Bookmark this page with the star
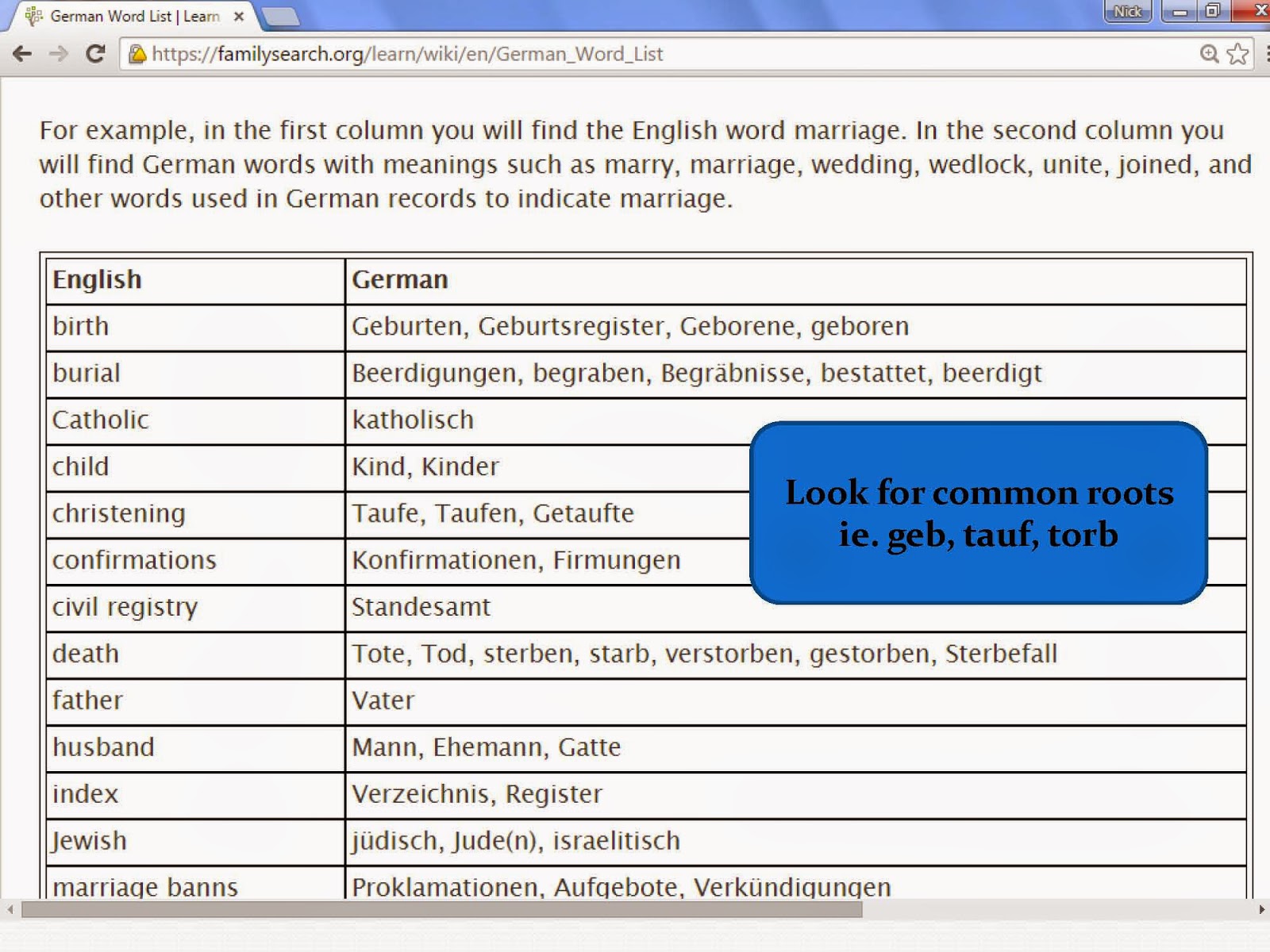The image size is (1270, 952). coord(1237,54)
